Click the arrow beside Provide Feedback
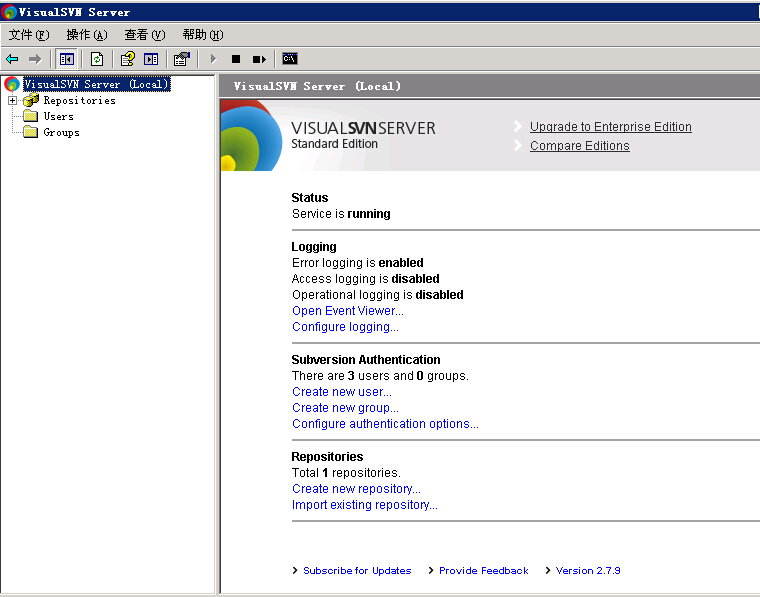Image resolution: width=760 pixels, height=597 pixels. 431,570
